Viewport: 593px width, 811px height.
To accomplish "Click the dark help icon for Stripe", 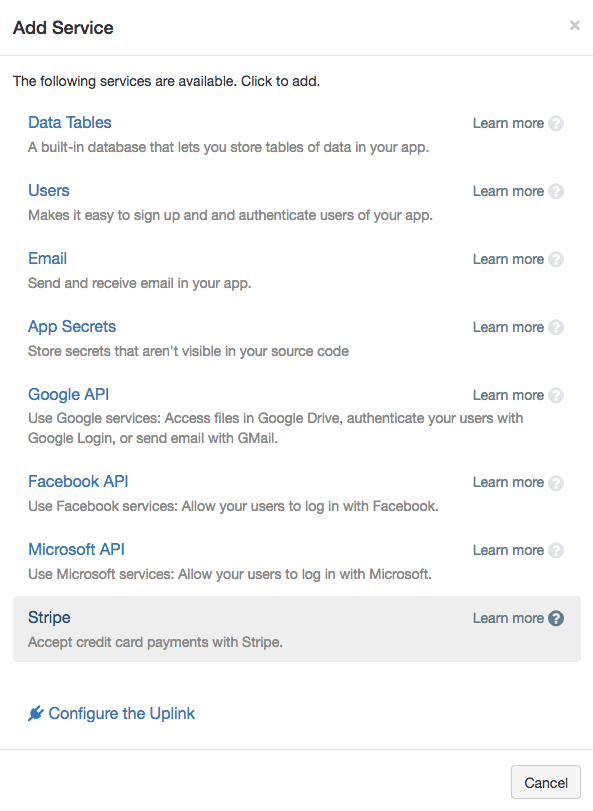I will [556, 618].
